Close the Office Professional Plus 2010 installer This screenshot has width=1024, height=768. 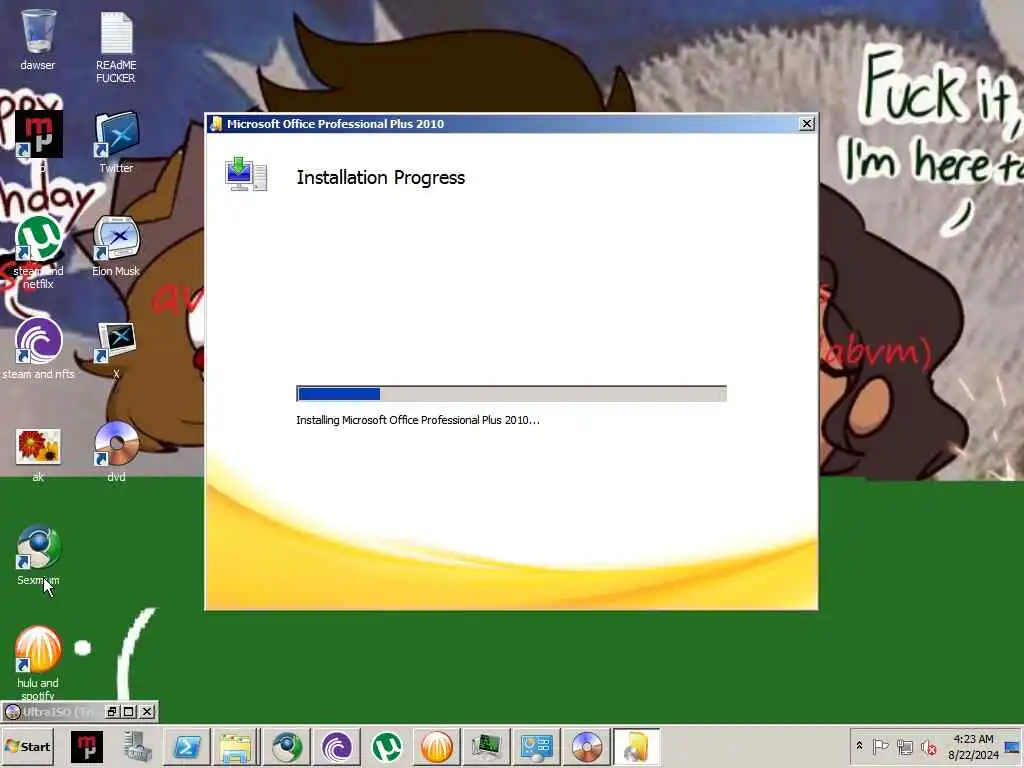point(807,123)
